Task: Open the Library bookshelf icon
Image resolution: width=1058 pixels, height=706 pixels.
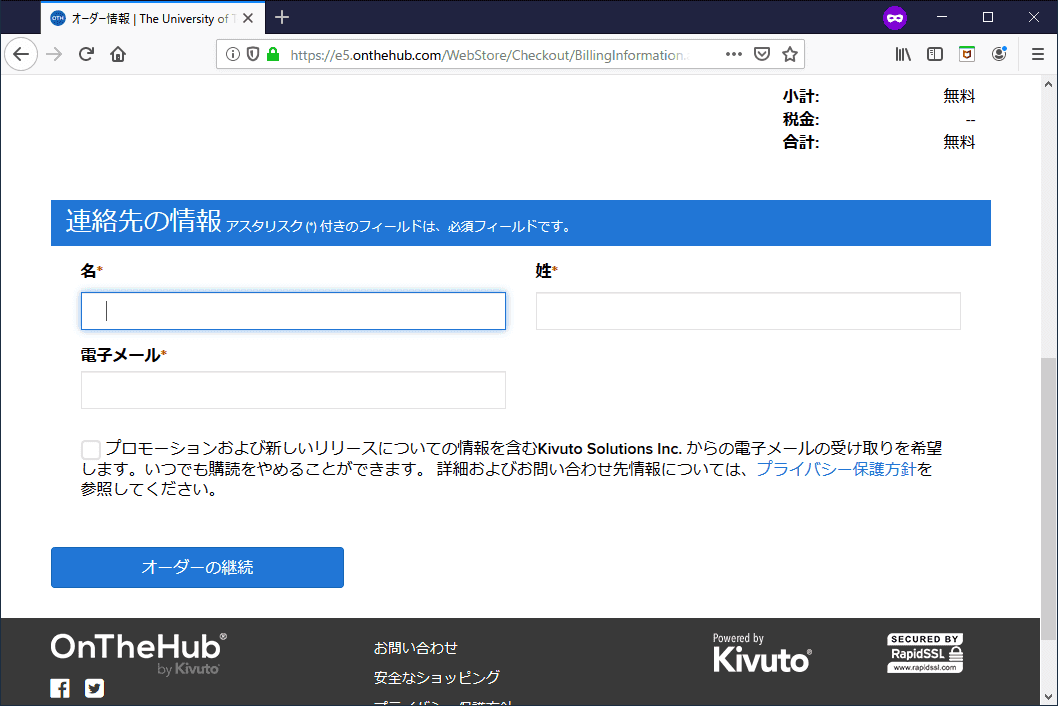Action: [903, 55]
